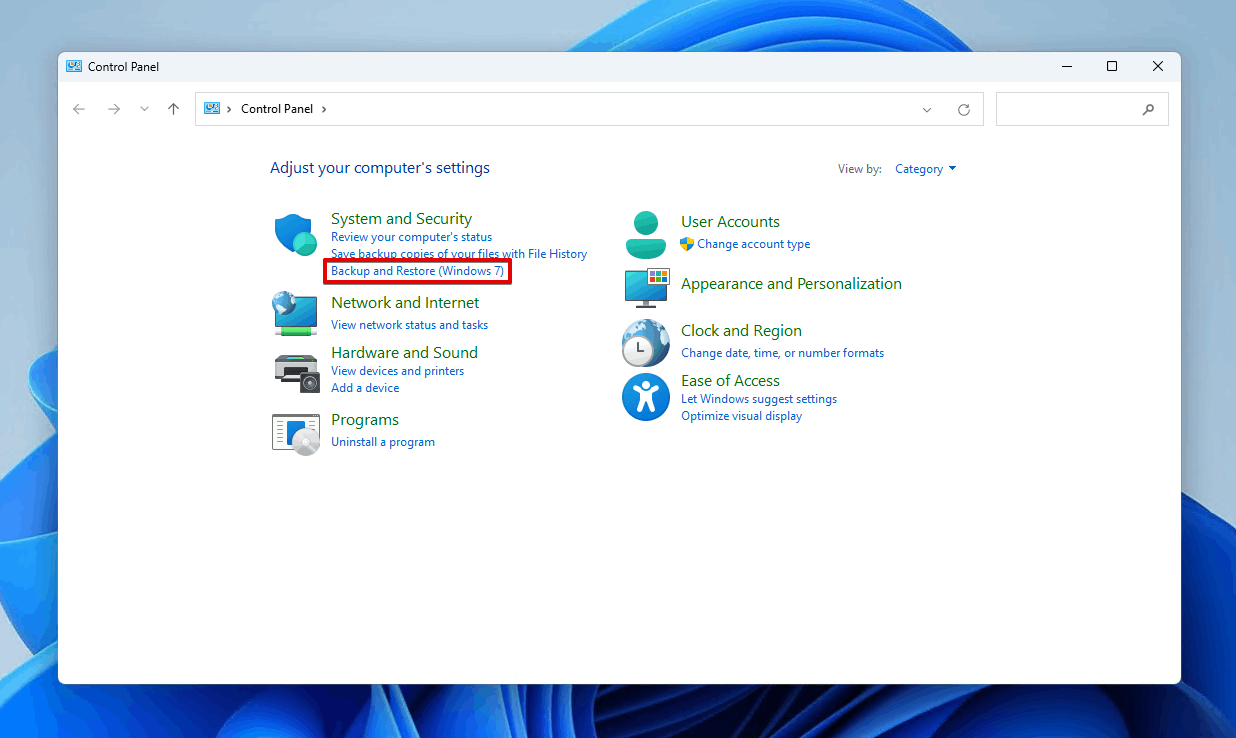Refresh the Control Panel view

pyautogui.click(x=964, y=110)
